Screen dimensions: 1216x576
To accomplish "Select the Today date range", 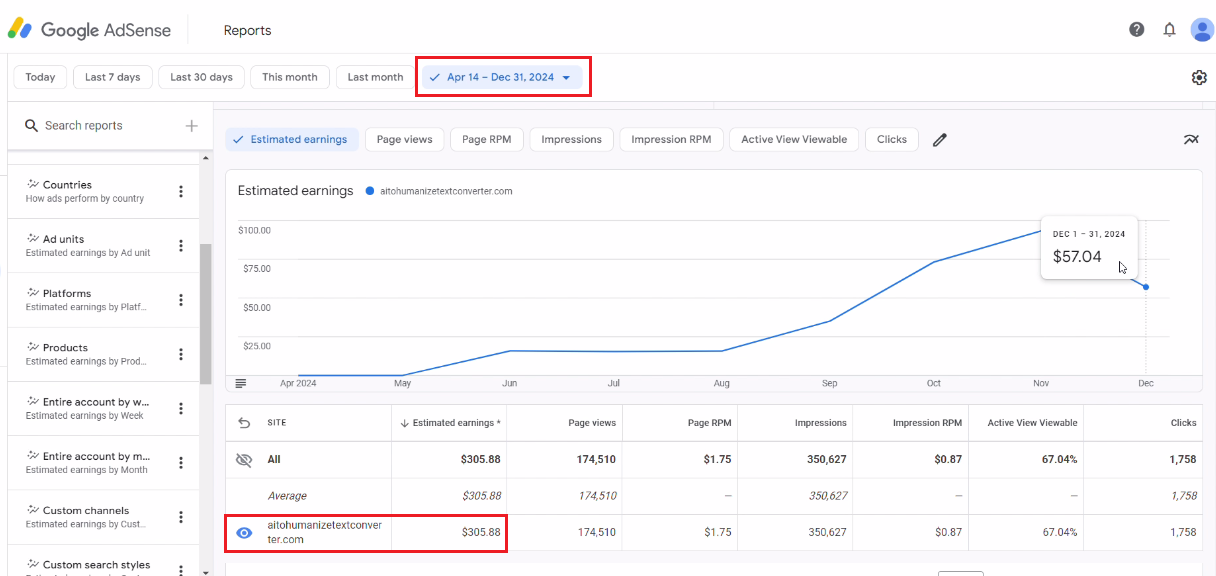I will click(x=41, y=77).
